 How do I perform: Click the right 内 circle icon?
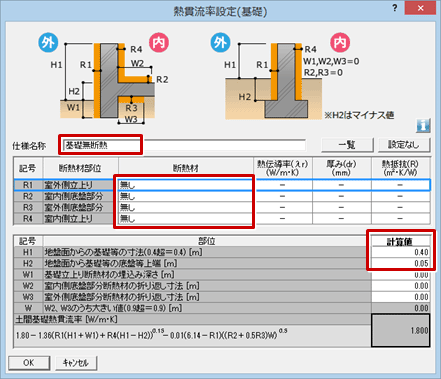[340, 43]
